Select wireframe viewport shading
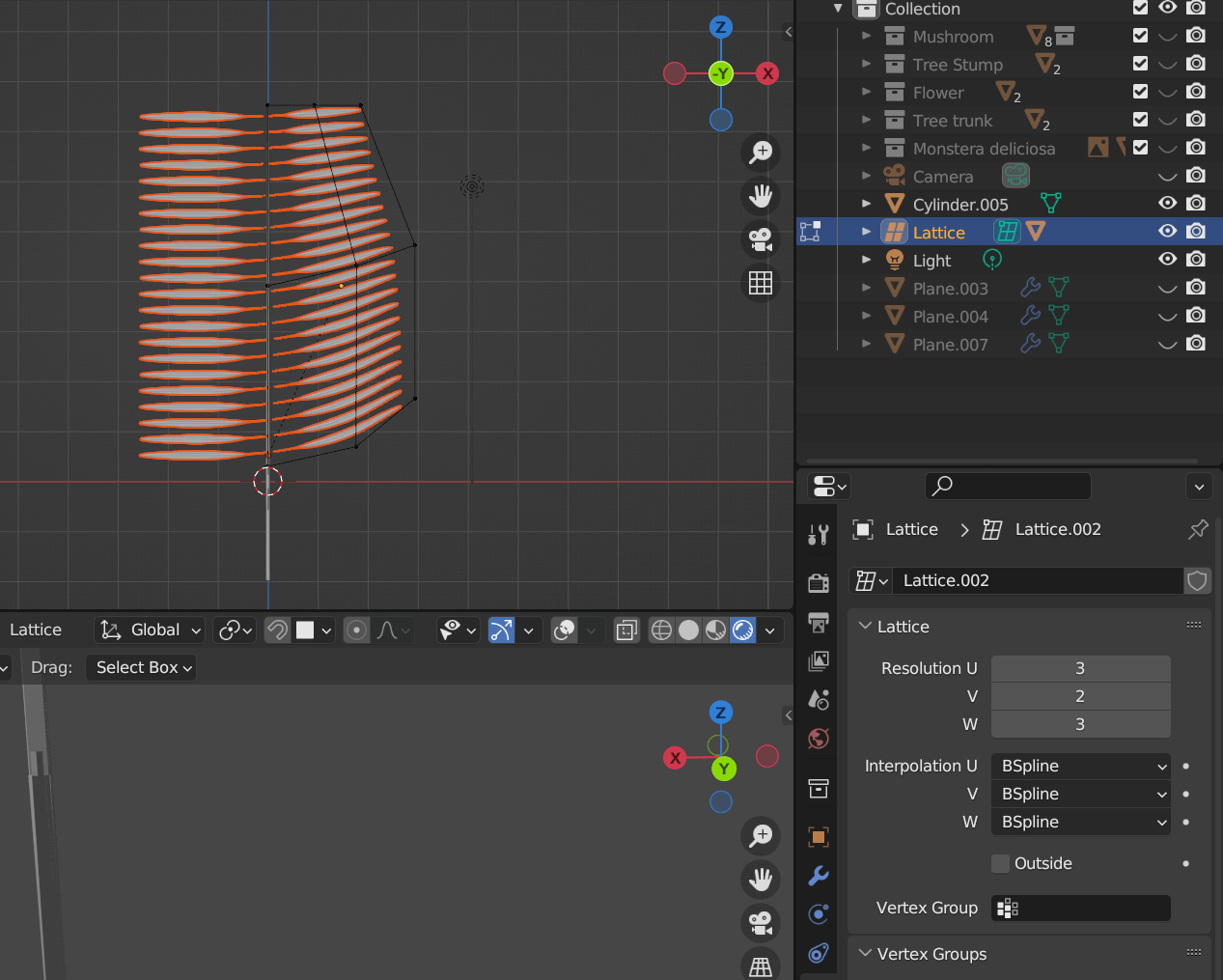This screenshot has height=980, width=1223. point(661,630)
